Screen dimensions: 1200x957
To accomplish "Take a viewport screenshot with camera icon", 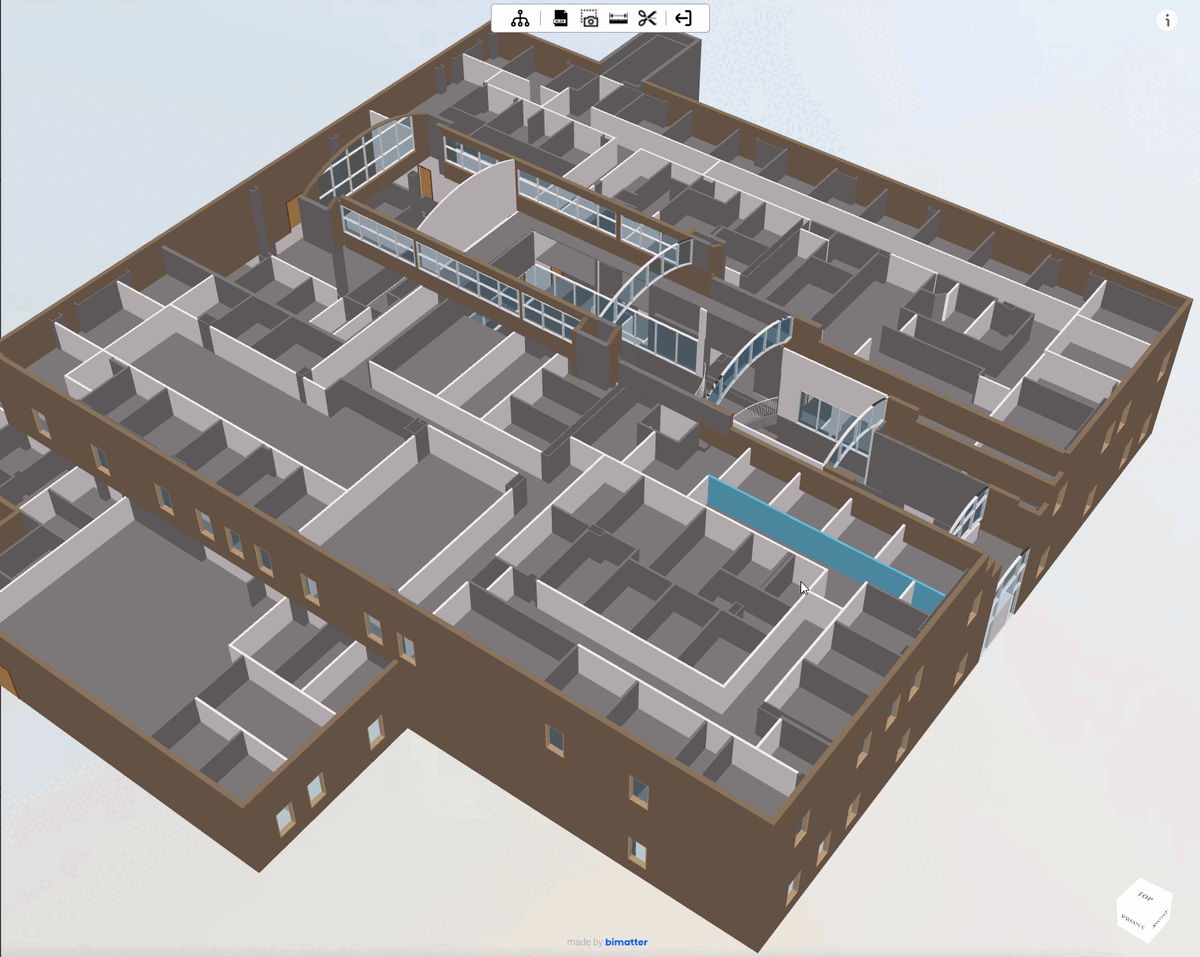I will point(590,18).
